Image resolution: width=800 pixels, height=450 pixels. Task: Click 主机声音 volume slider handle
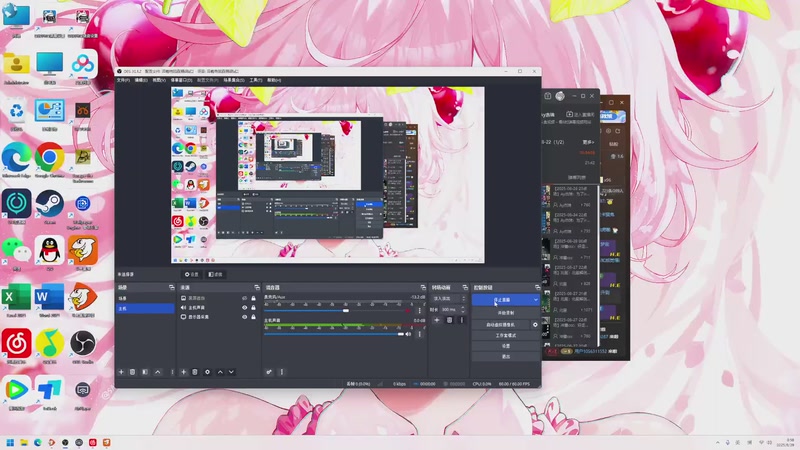coord(401,334)
